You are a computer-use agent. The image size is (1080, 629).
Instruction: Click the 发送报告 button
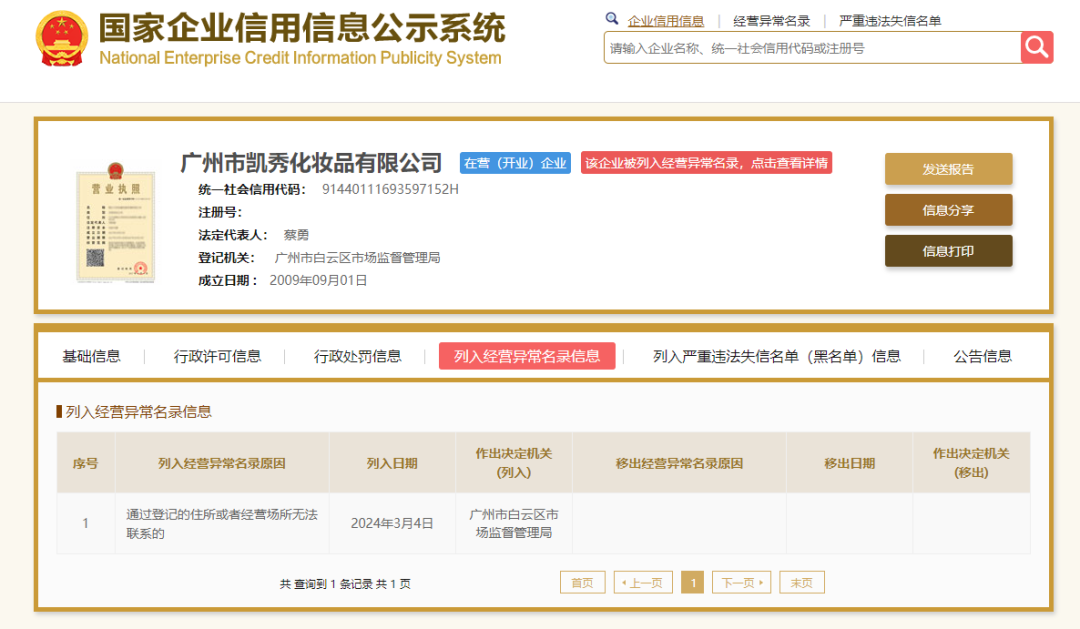(x=948, y=169)
